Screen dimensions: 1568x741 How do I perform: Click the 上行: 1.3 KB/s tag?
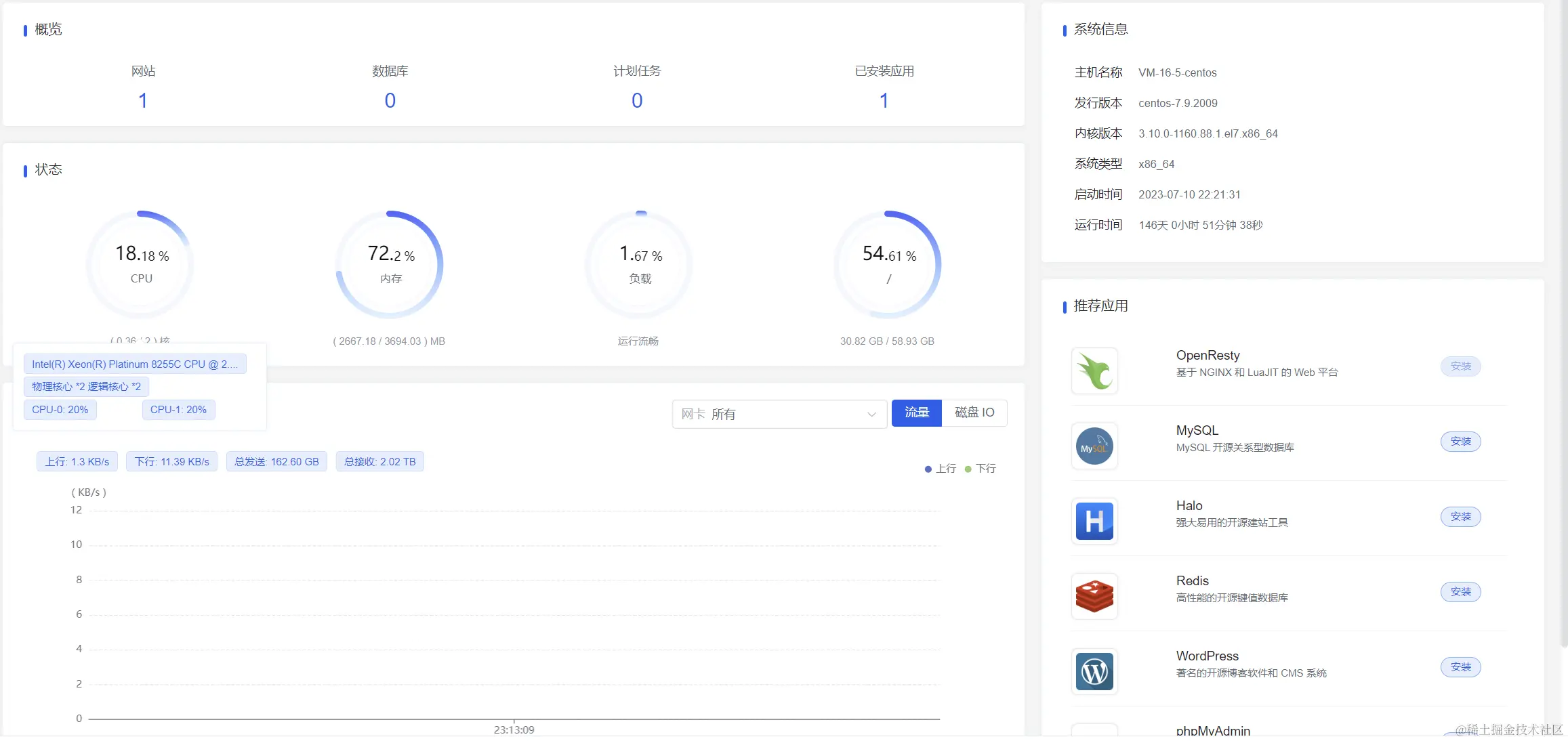click(77, 462)
